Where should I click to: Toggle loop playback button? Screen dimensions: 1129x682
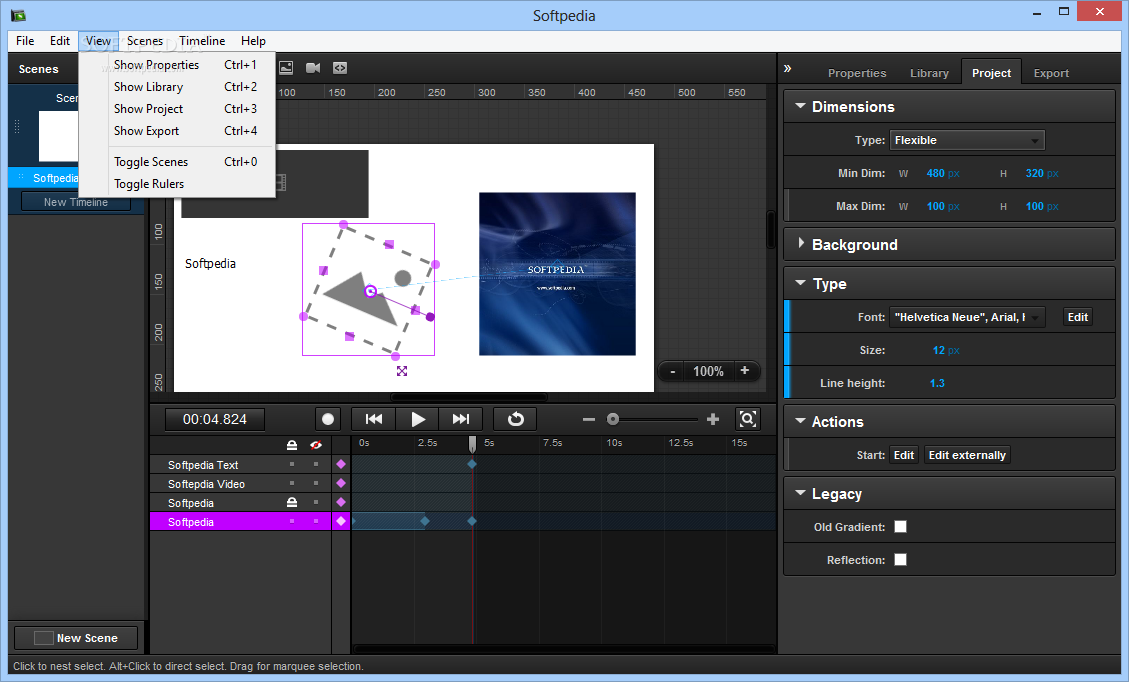point(516,419)
